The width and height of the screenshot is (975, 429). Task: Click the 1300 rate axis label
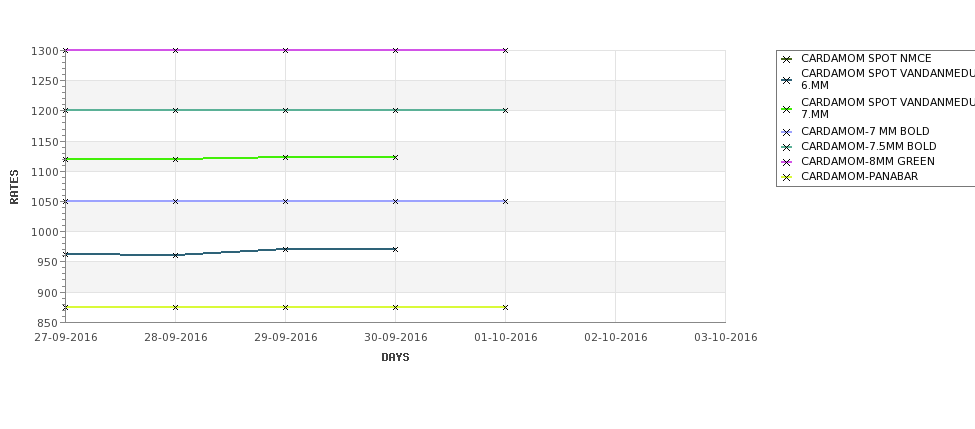pos(45,51)
